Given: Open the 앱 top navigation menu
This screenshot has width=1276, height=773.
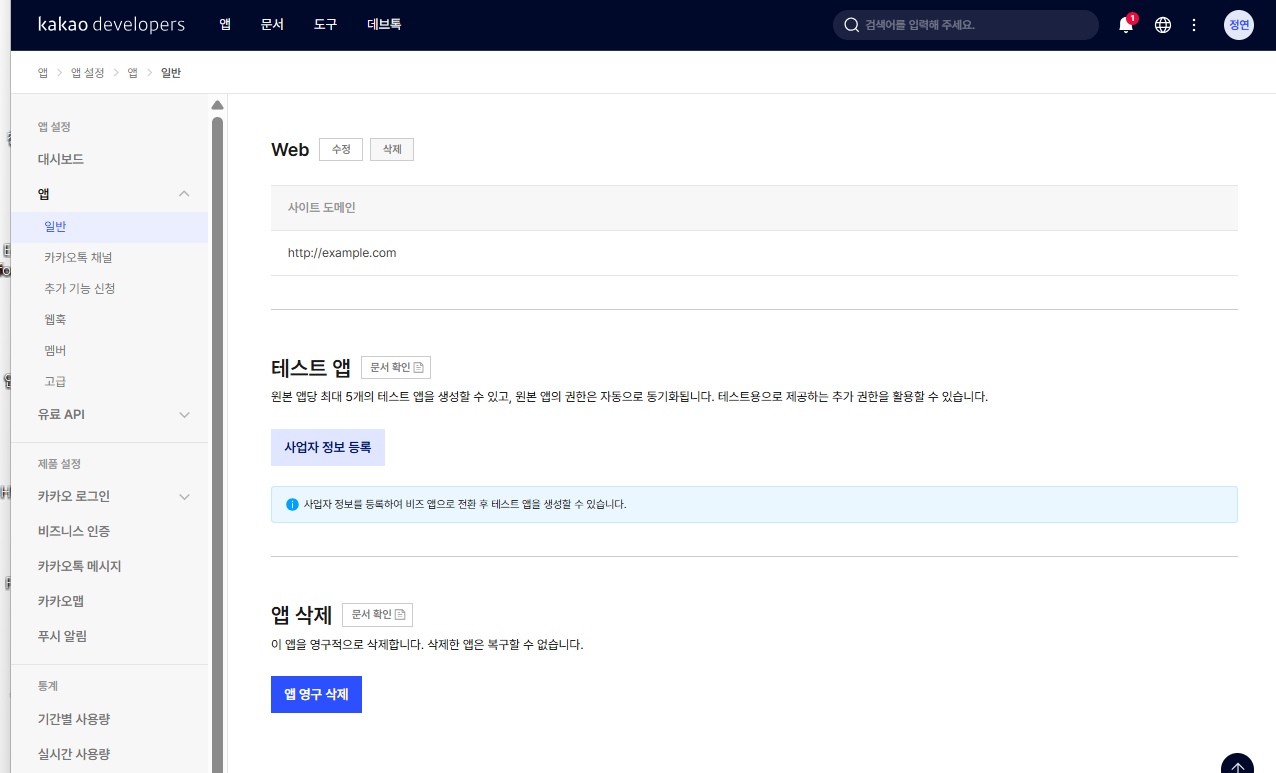Looking at the screenshot, I should (225, 25).
